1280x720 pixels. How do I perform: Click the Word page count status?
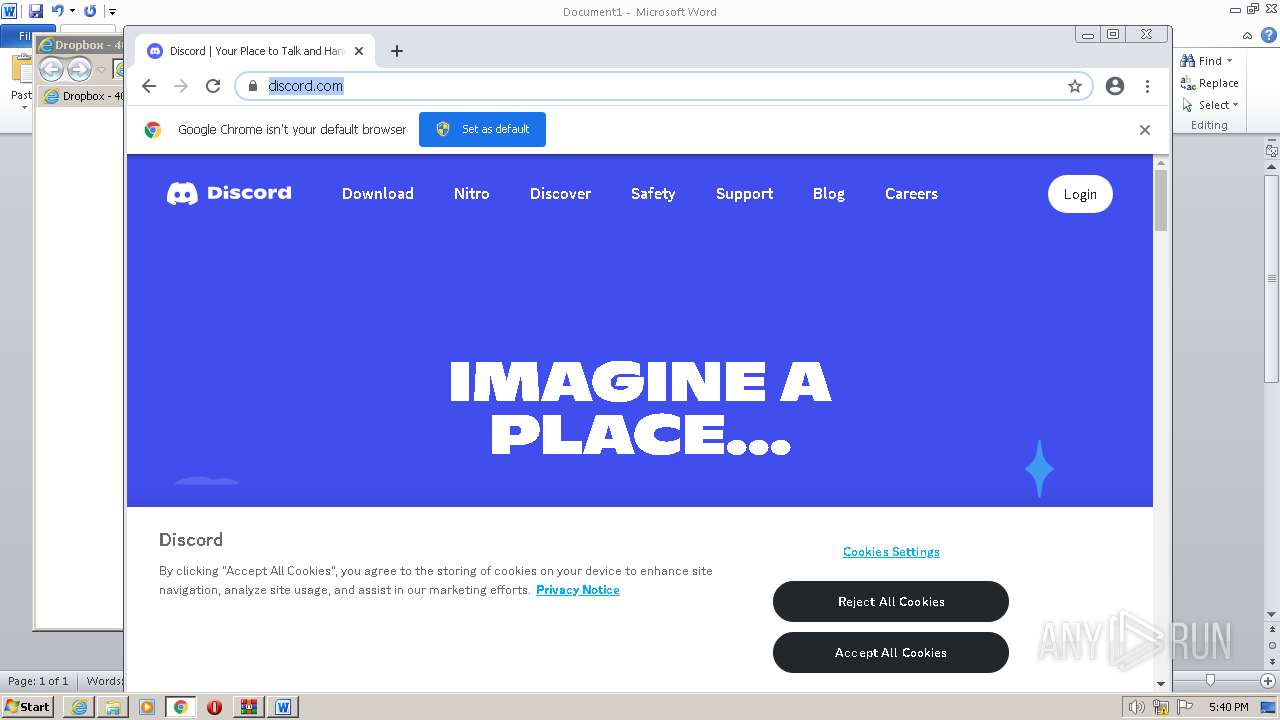[38, 681]
